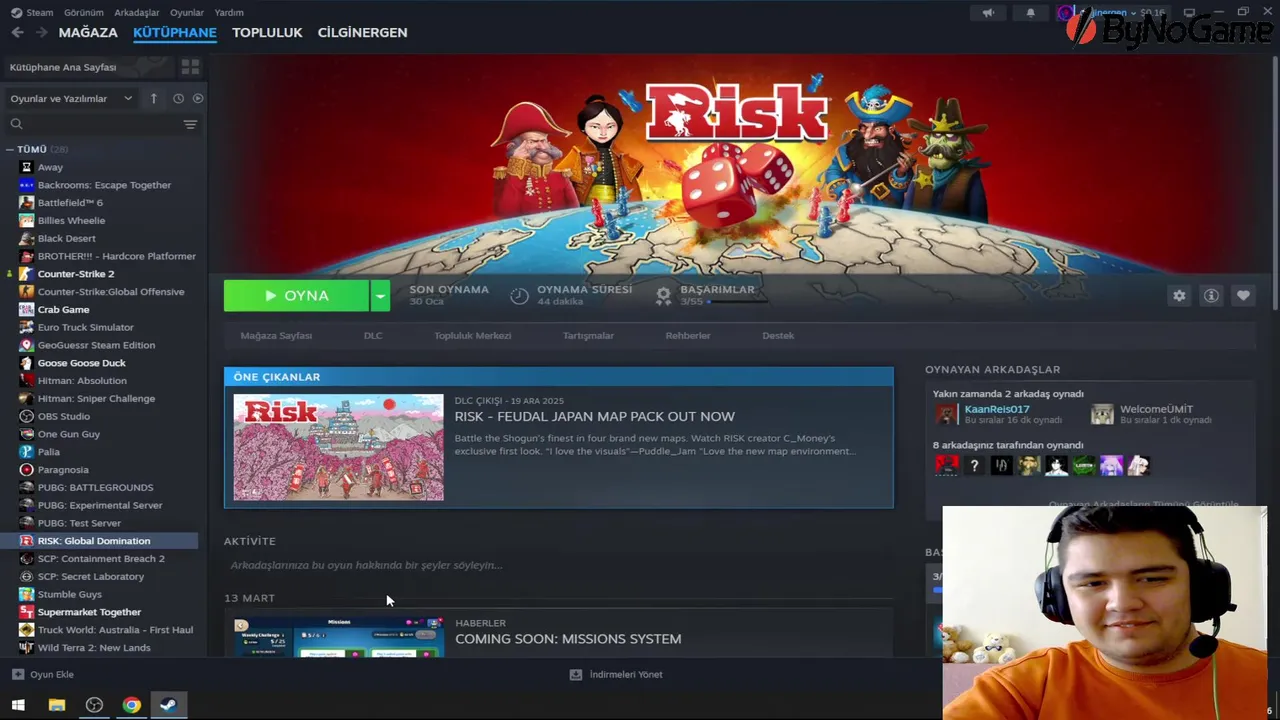The height and width of the screenshot is (720, 1280).
Task: Open the KÜTÜPHANE tab
Action: (175, 32)
